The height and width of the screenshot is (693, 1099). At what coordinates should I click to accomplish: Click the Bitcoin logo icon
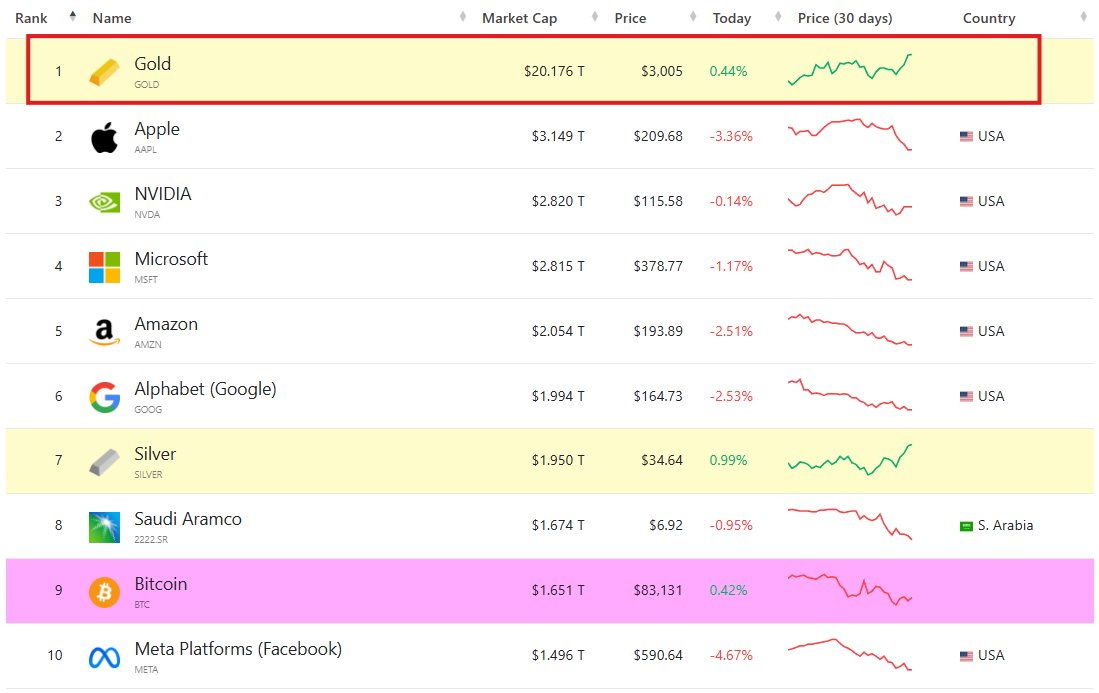pos(104,592)
